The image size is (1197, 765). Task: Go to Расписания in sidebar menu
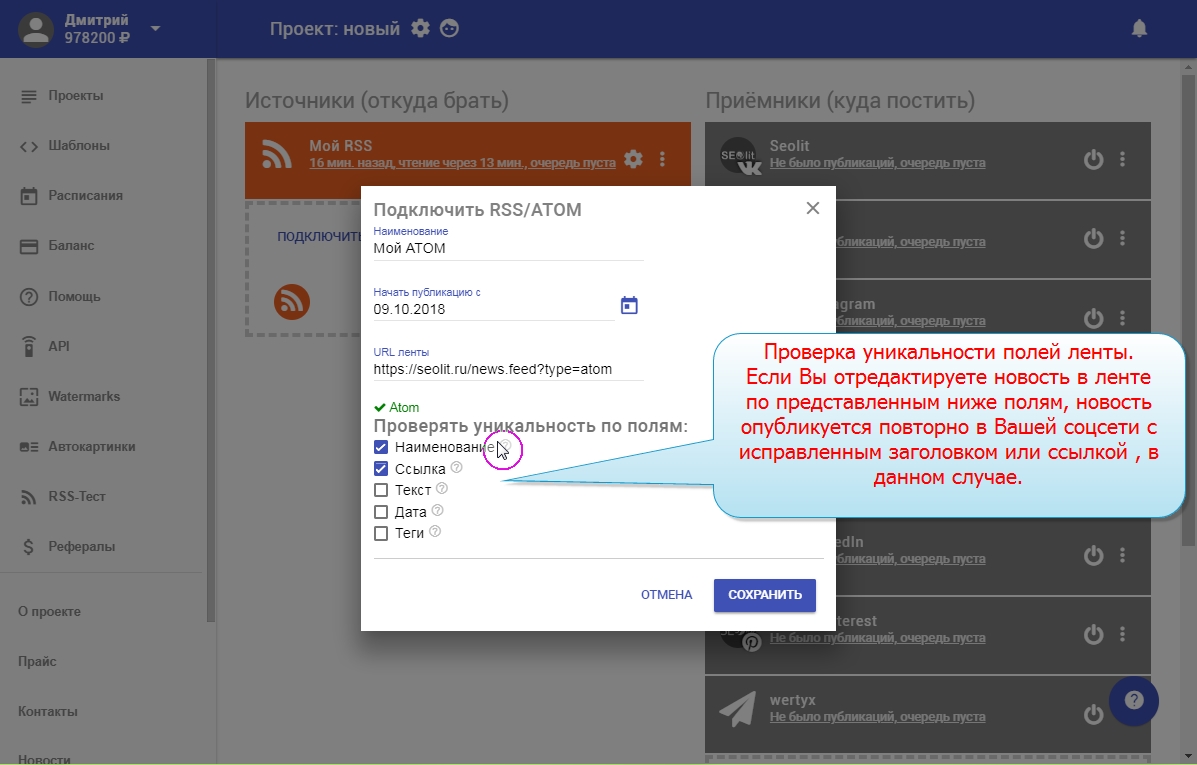point(85,196)
